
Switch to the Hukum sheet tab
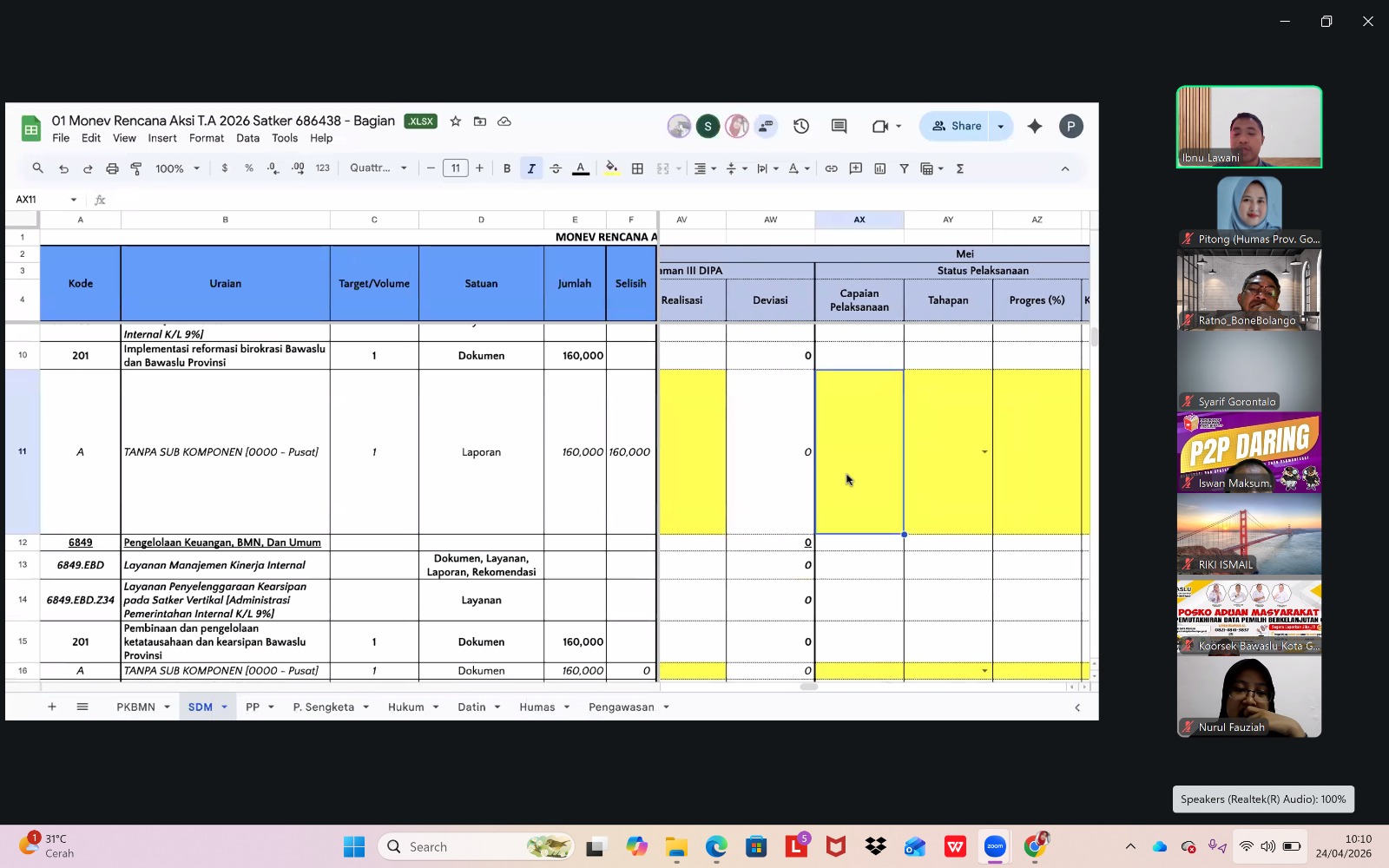(x=405, y=707)
